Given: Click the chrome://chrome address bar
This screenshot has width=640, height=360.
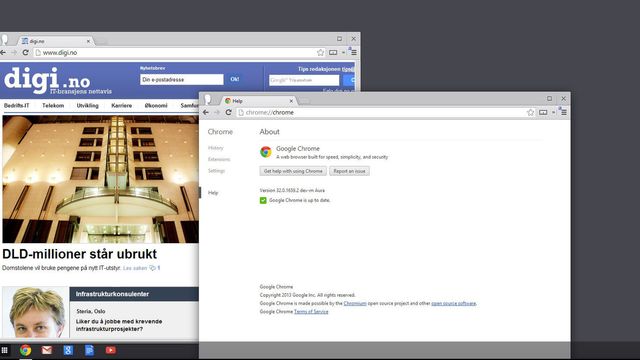Looking at the screenshot, I should coord(386,112).
